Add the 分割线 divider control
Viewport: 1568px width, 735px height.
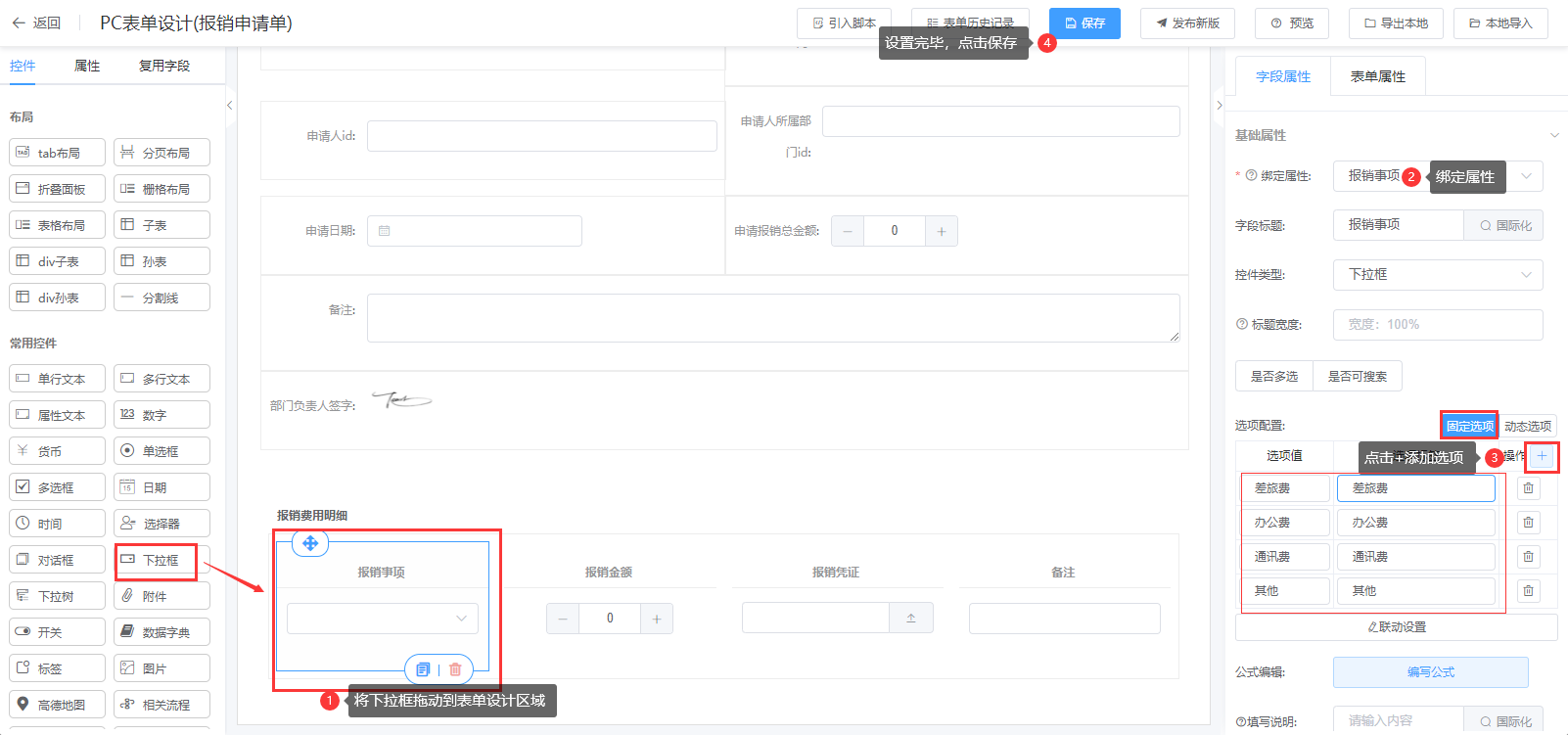(161, 298)
